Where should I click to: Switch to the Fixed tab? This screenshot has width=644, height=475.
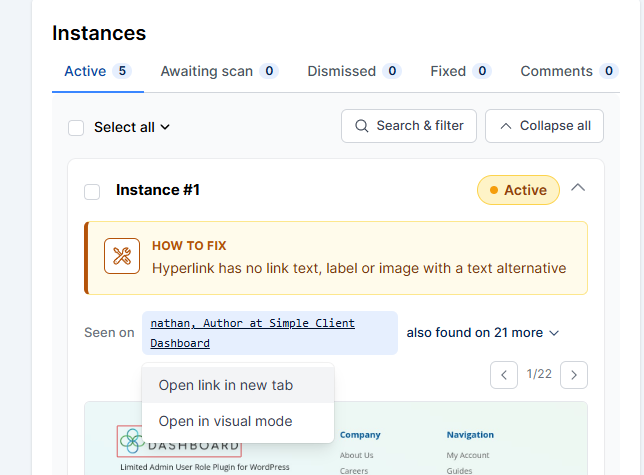[x=461, y=71]
